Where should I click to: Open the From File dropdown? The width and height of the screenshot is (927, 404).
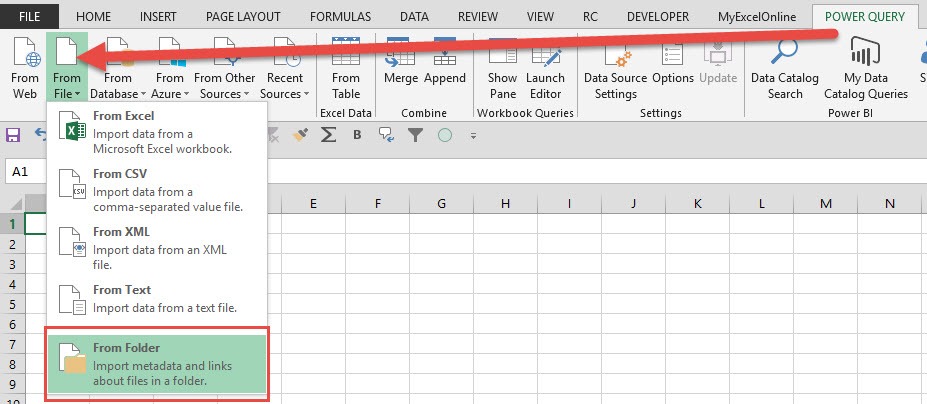(66, 67)
